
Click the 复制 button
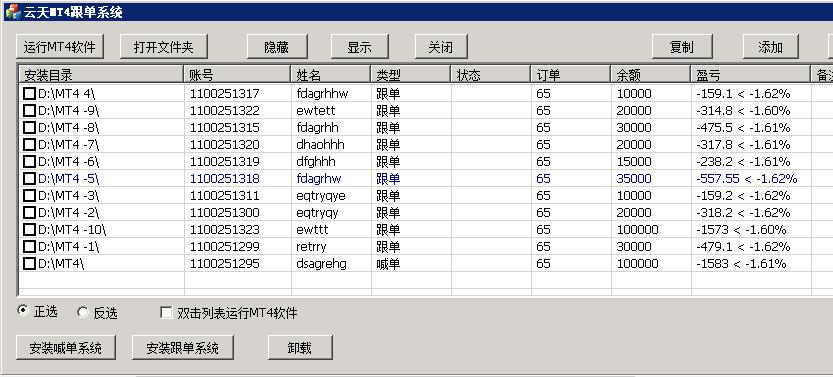coord(682,47)
